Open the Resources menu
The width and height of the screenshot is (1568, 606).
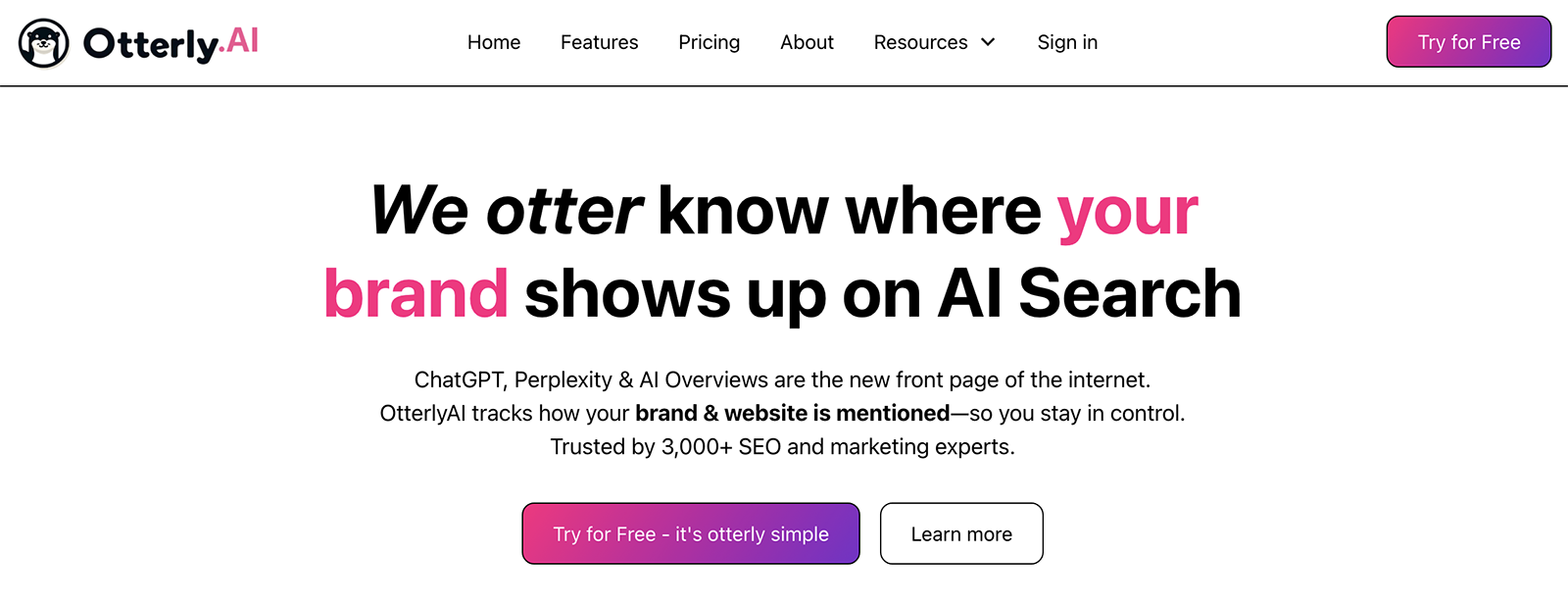tap(920, 42)
